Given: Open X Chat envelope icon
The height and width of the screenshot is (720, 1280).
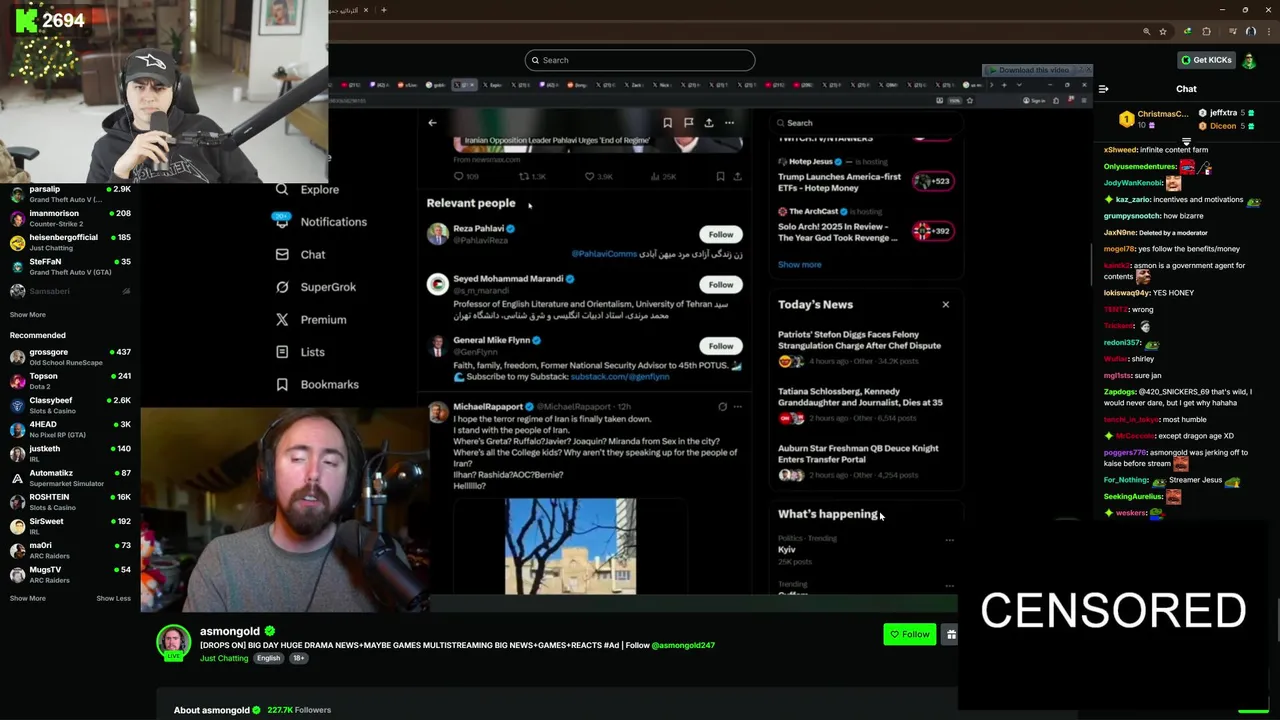Looking at the screenshot, I should [282, 254].
